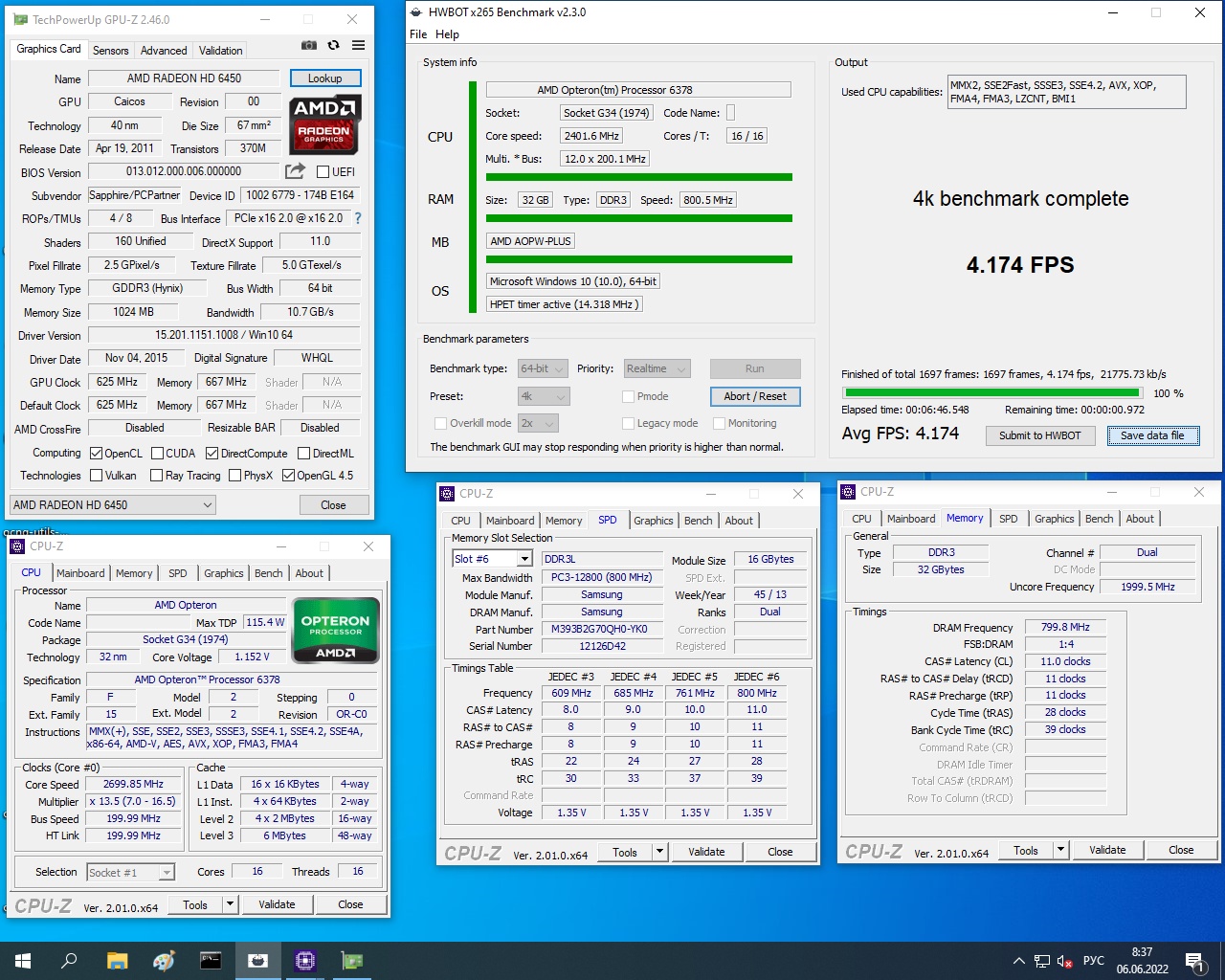The image size is (1225, 980).
Task: Click the GPU-Z screenshot camera icon
Action: coord(308,45)
